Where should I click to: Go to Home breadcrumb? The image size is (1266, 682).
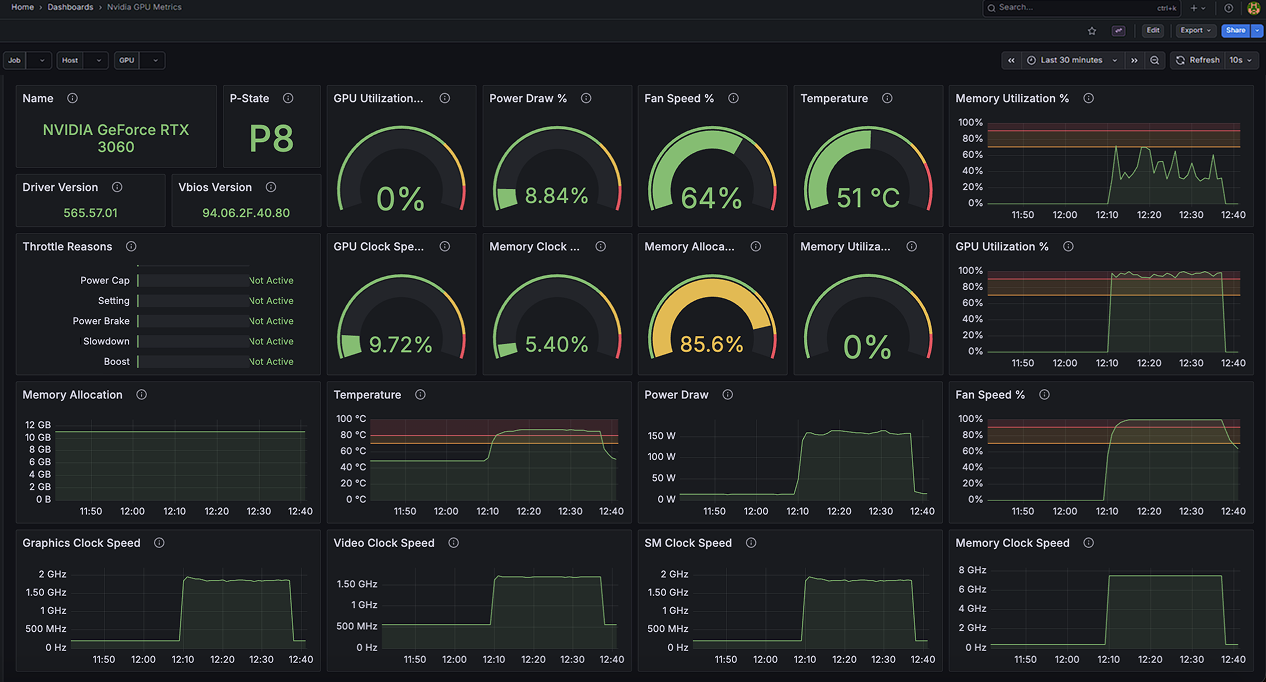click(23, 7)
